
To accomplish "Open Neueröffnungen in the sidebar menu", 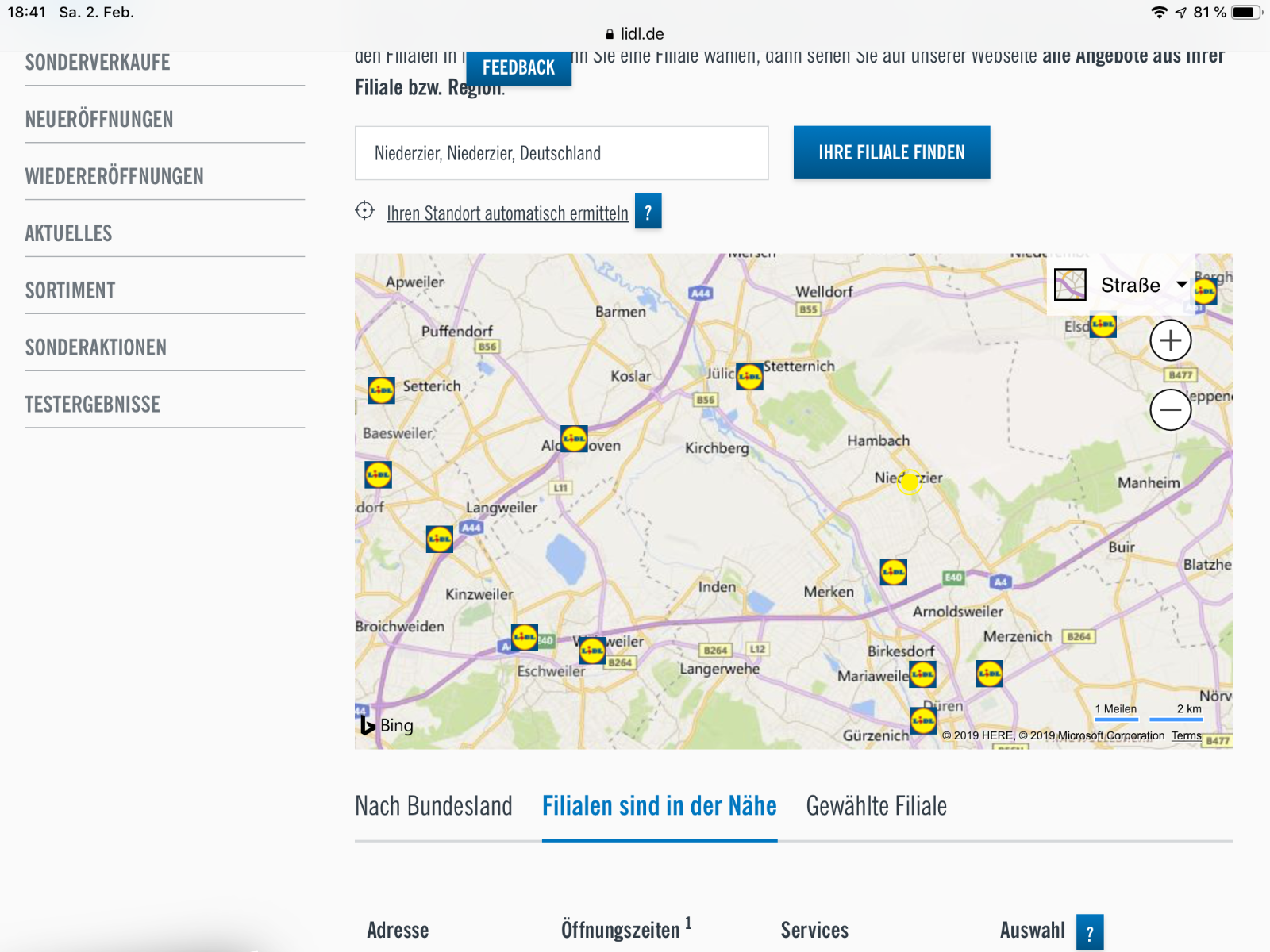I will (99, 120).
